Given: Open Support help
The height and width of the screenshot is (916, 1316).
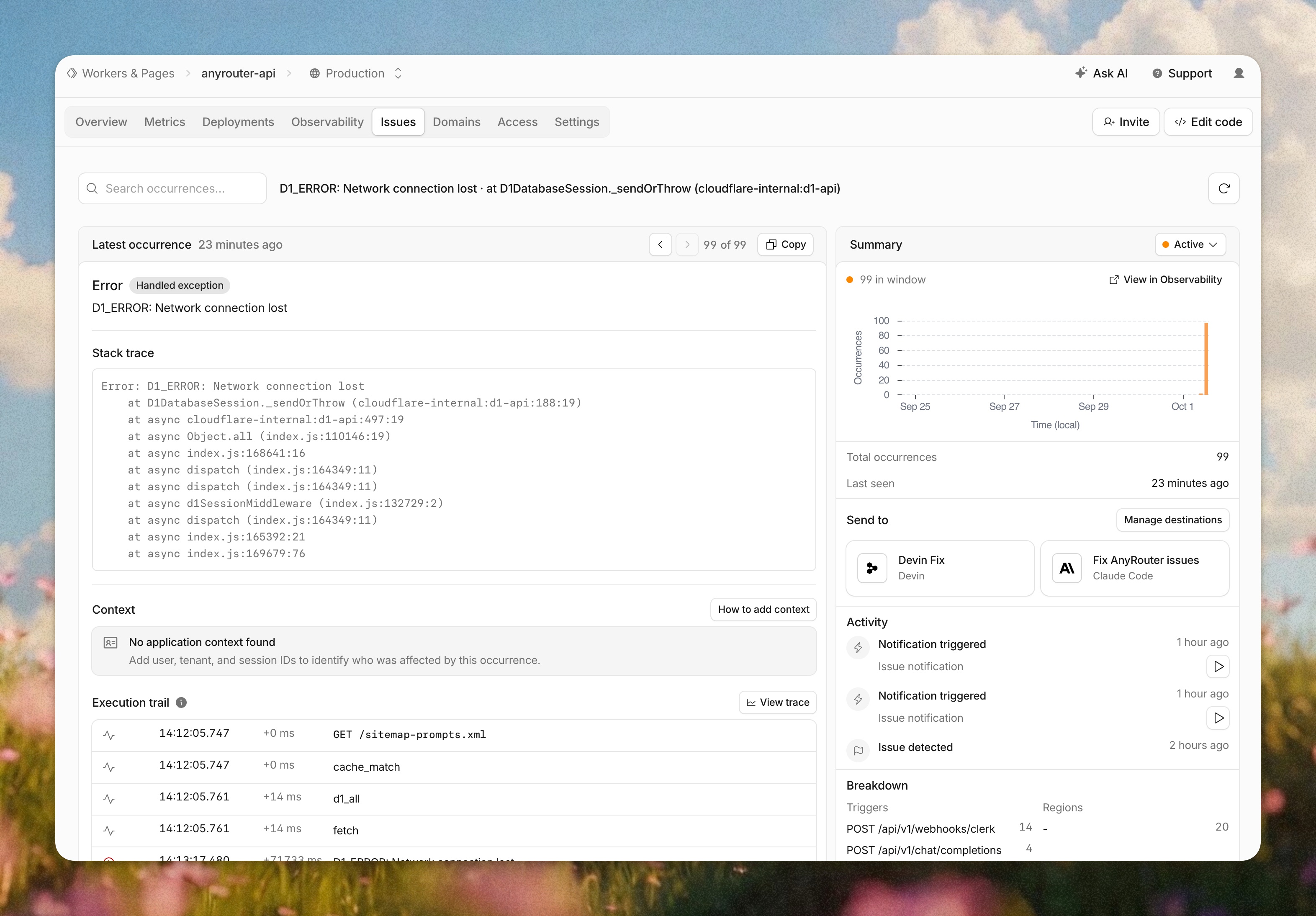Looking at the screenshot, I should coord(1182,73).
